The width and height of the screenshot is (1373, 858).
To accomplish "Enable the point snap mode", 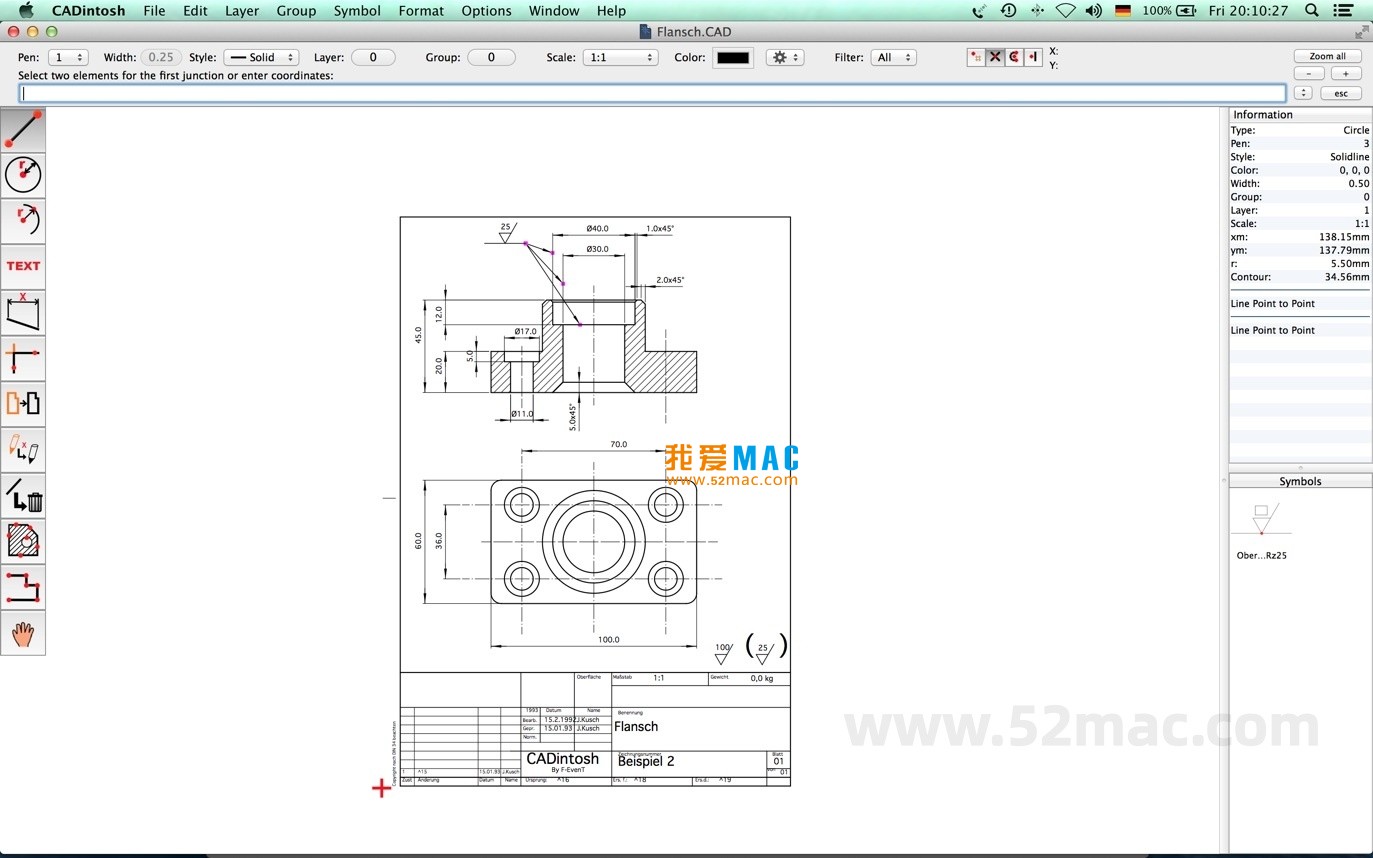I will point(976,57).
